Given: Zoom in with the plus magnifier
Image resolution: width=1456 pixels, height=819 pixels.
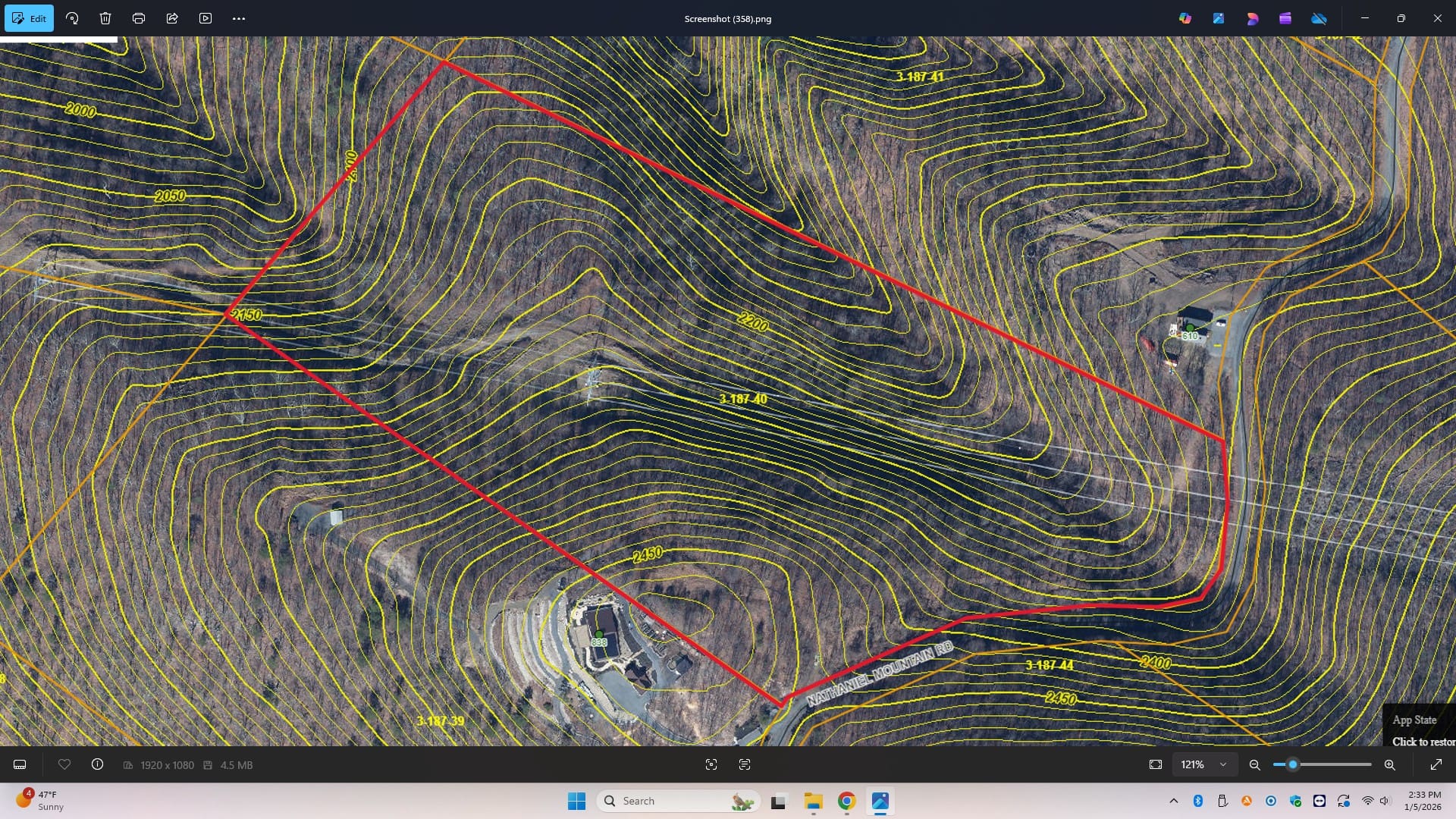Looking at the screenshot, I should tap(1389, 764).
